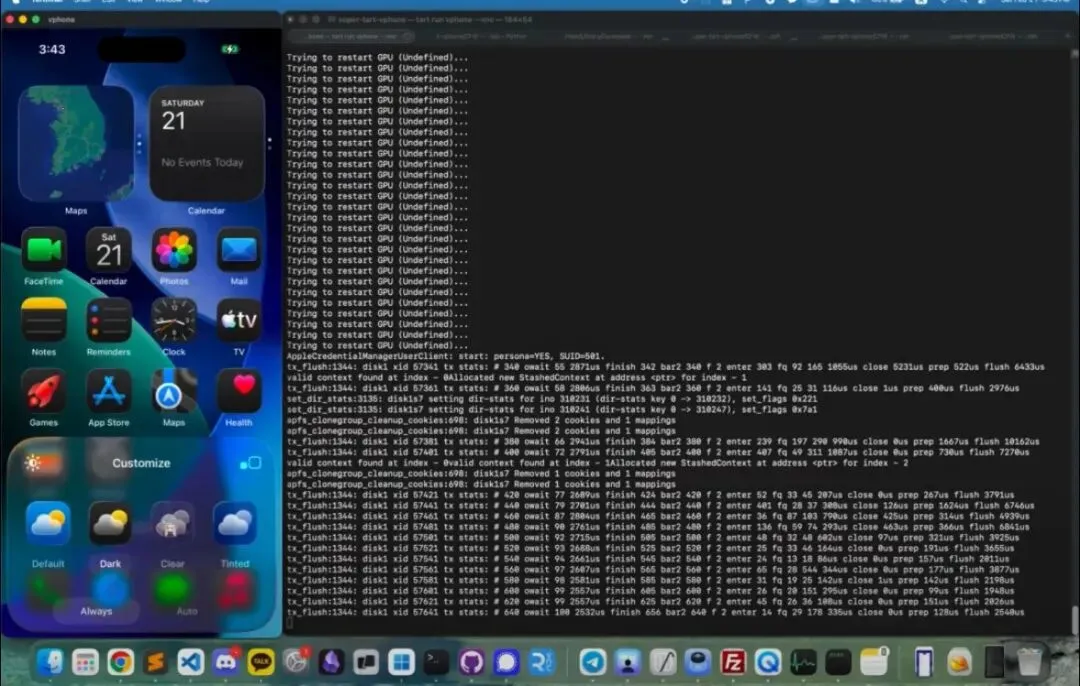Click the 3:43 time in phone status bar
1080x686 pixels.
click(52, 50)
